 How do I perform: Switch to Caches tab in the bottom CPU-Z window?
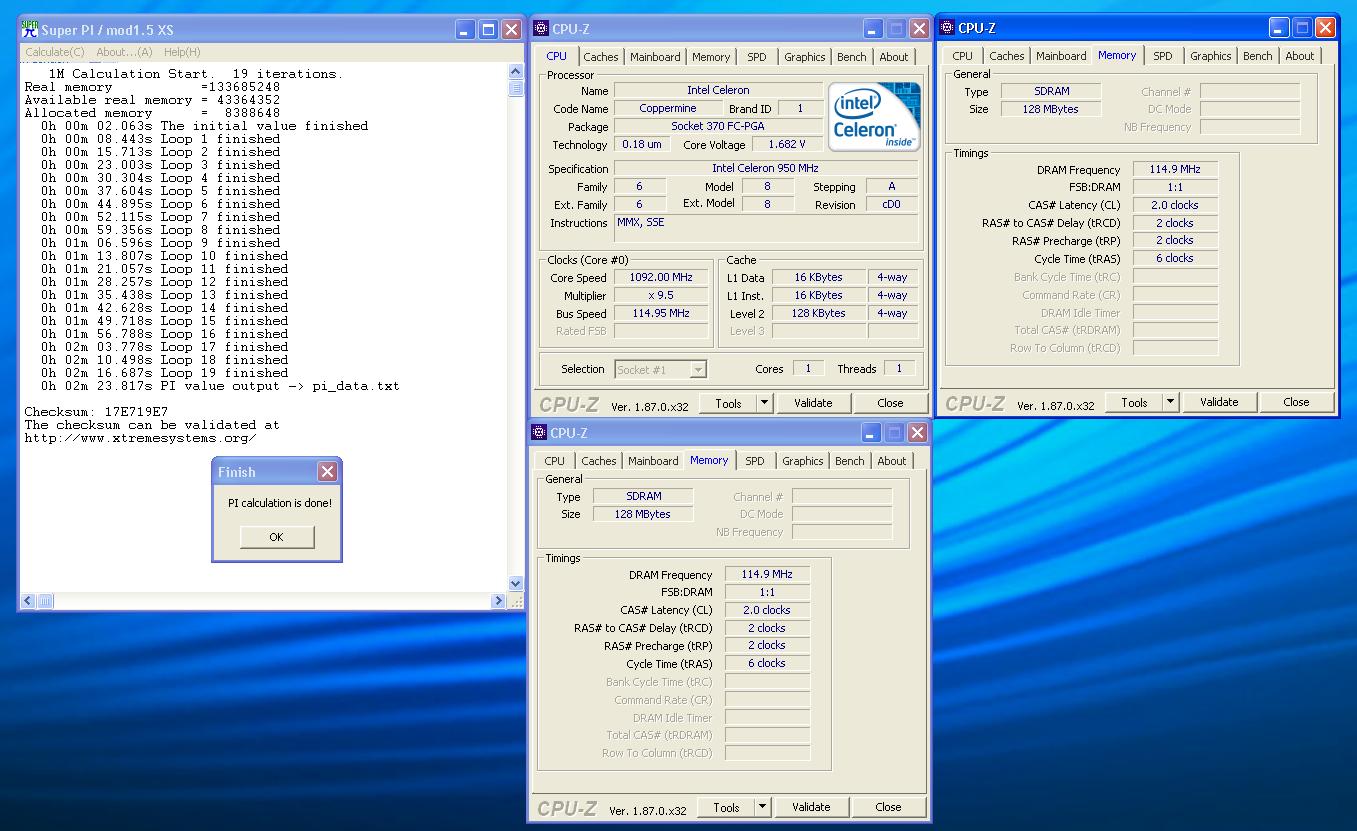click(598, 461)
